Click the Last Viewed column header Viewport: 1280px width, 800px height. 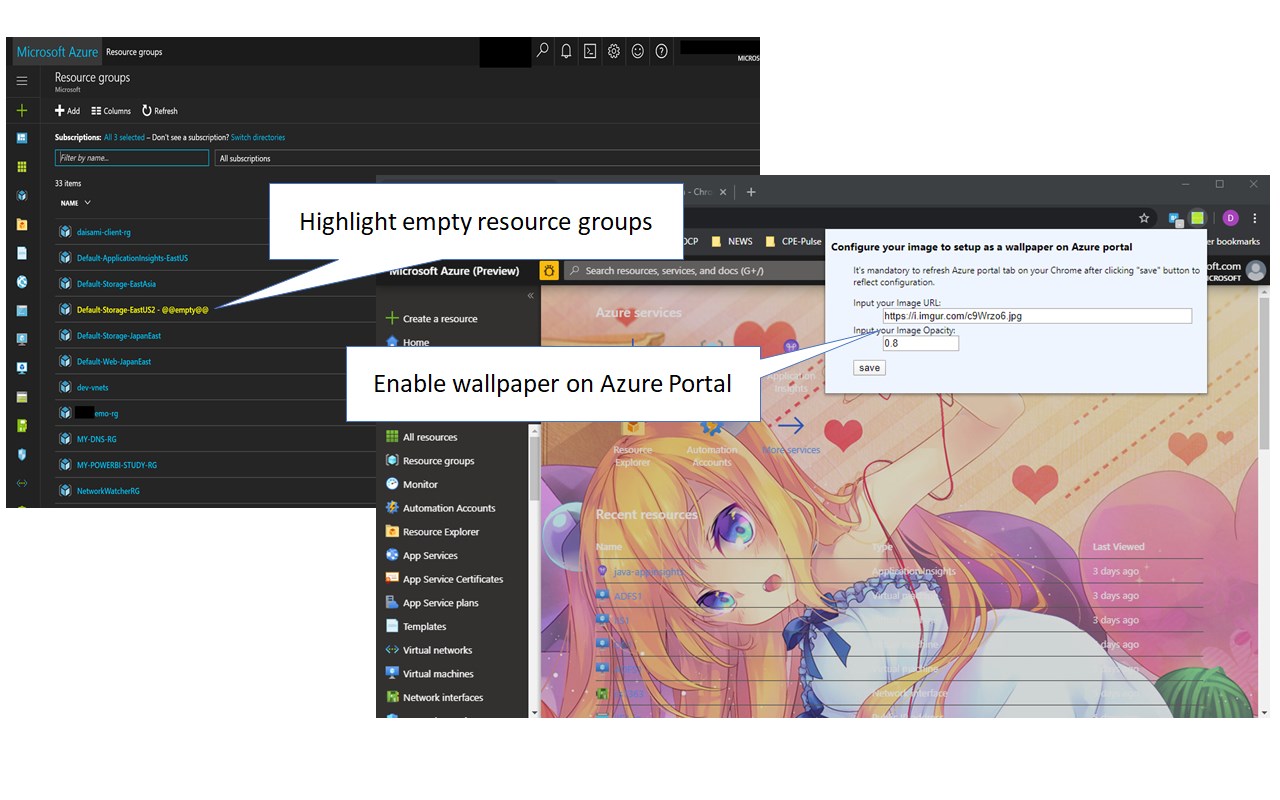coord(1119,547)
